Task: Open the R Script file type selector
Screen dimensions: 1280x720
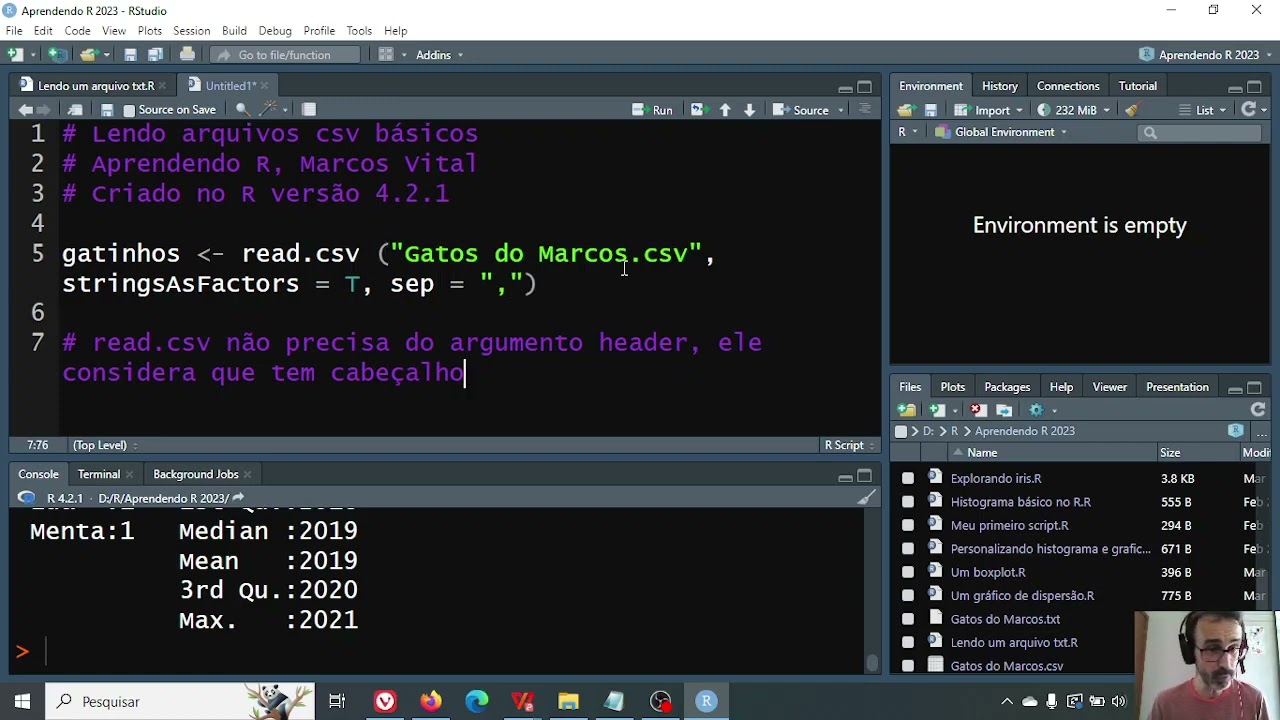Action: [849, 445]
